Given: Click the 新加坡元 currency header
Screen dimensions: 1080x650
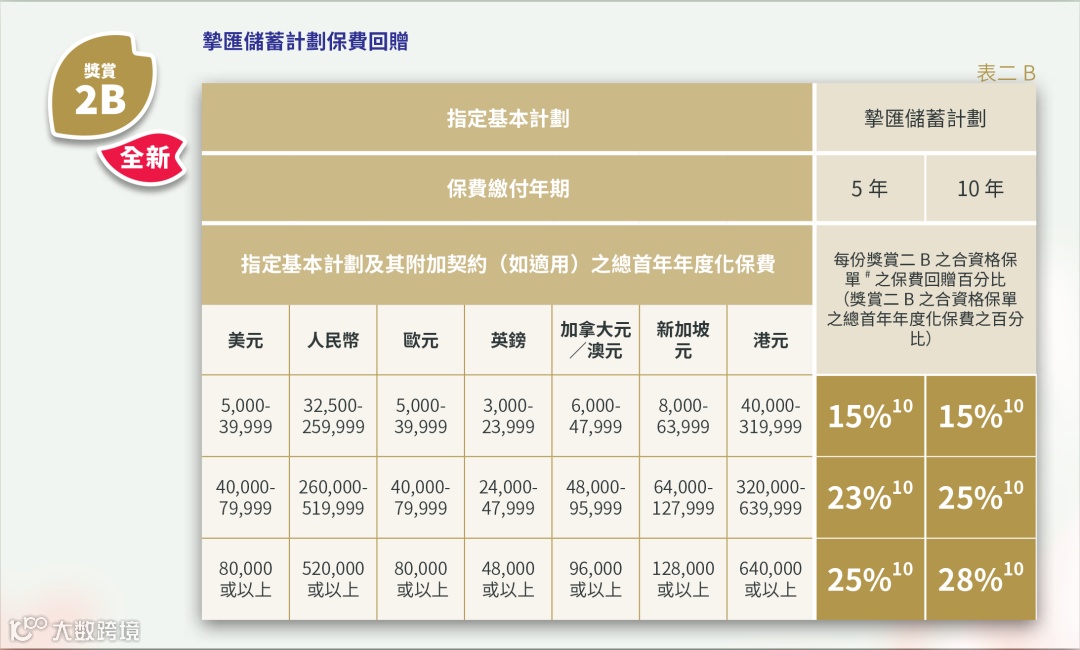Looking at the screenshot, I should click(683, 340).
